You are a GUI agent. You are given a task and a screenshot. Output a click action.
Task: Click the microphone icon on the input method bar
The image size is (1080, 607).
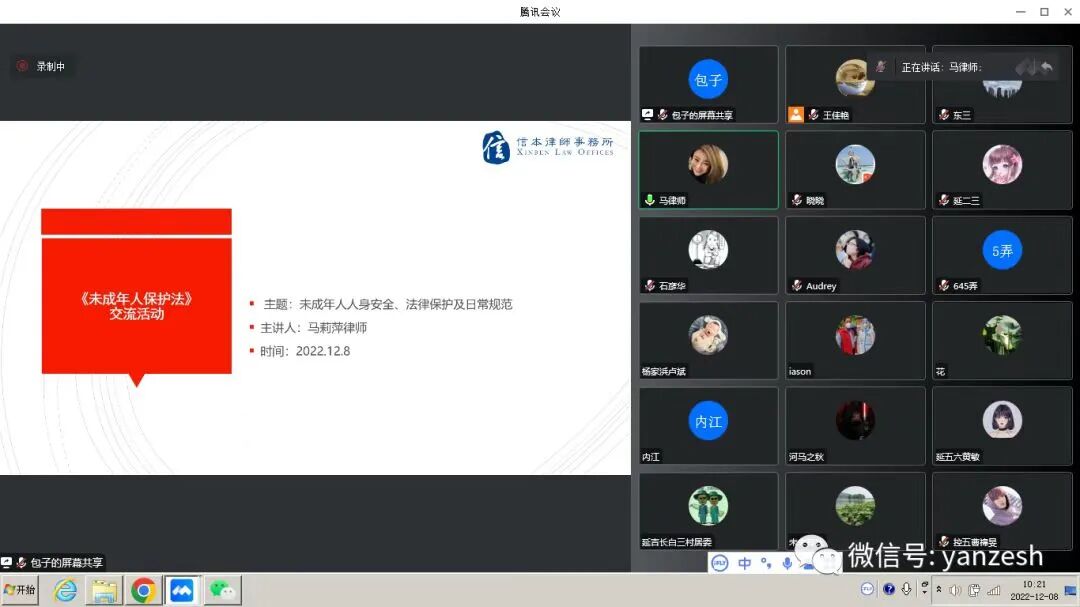[x=787, y=562]
